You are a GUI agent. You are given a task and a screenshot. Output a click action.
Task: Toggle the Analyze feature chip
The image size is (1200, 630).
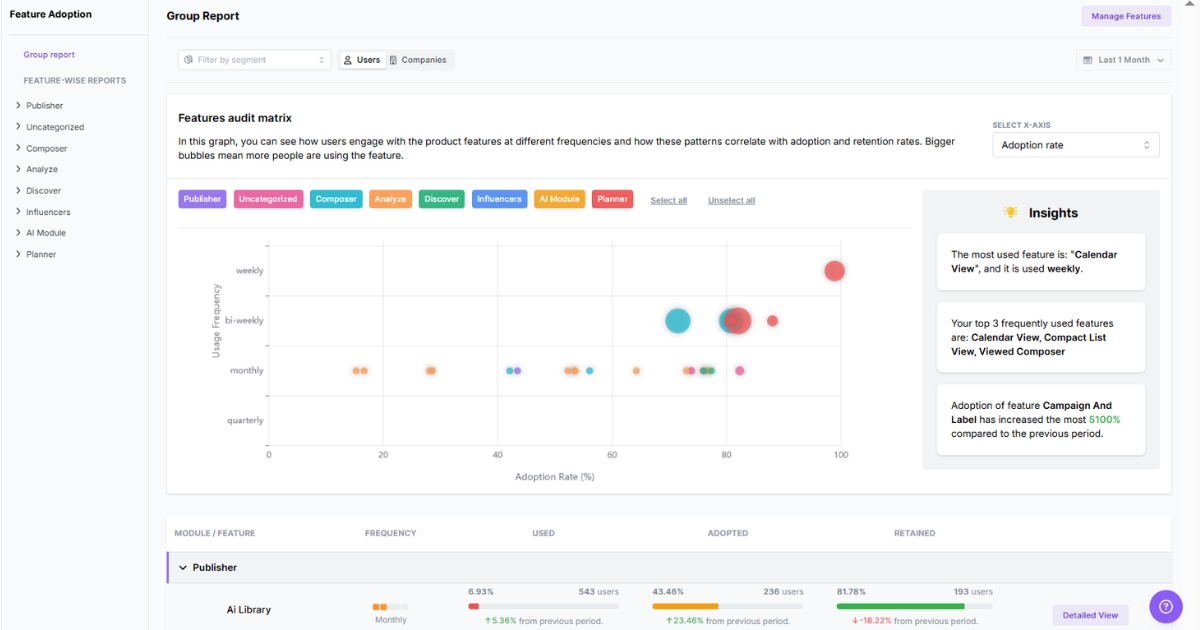389,198
